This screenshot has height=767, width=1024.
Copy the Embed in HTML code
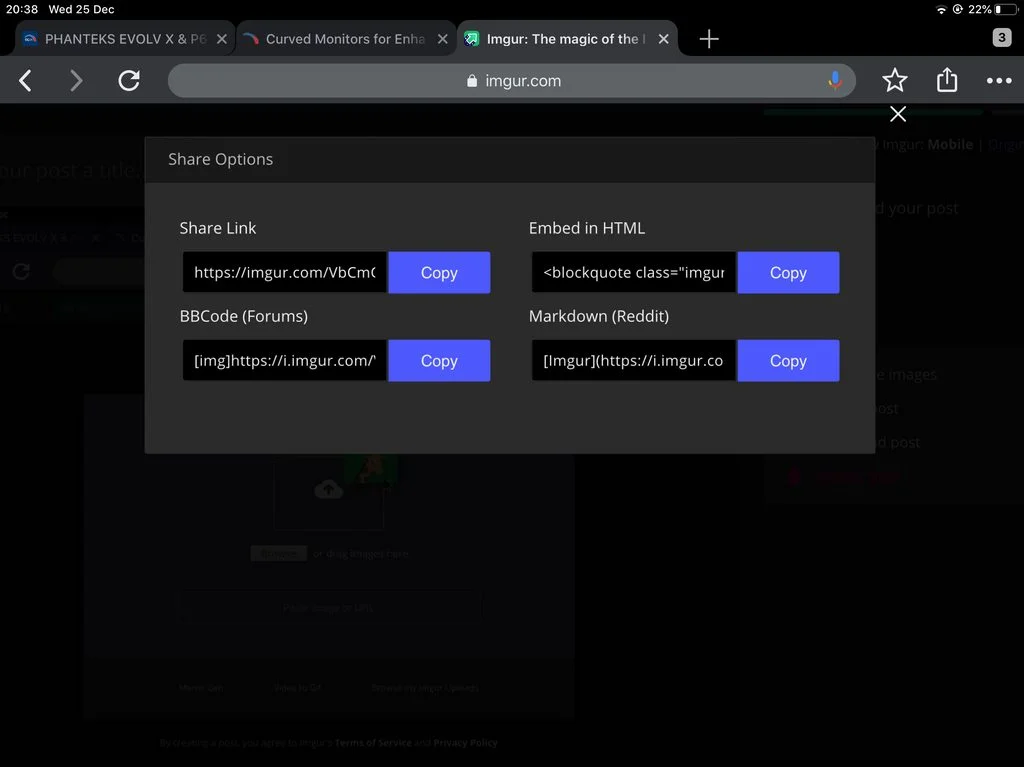[788, 272]
